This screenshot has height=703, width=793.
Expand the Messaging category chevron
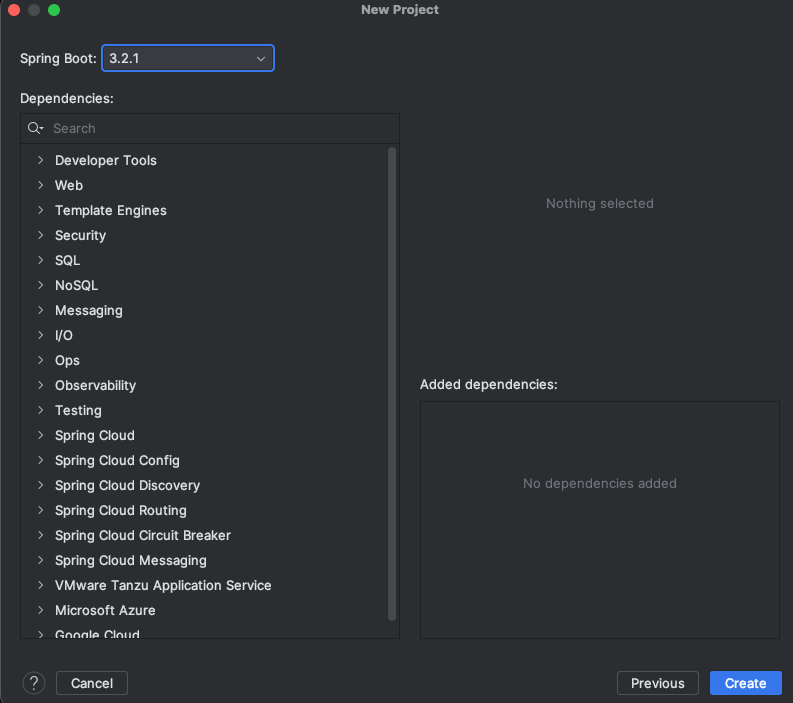coord(40,311)
